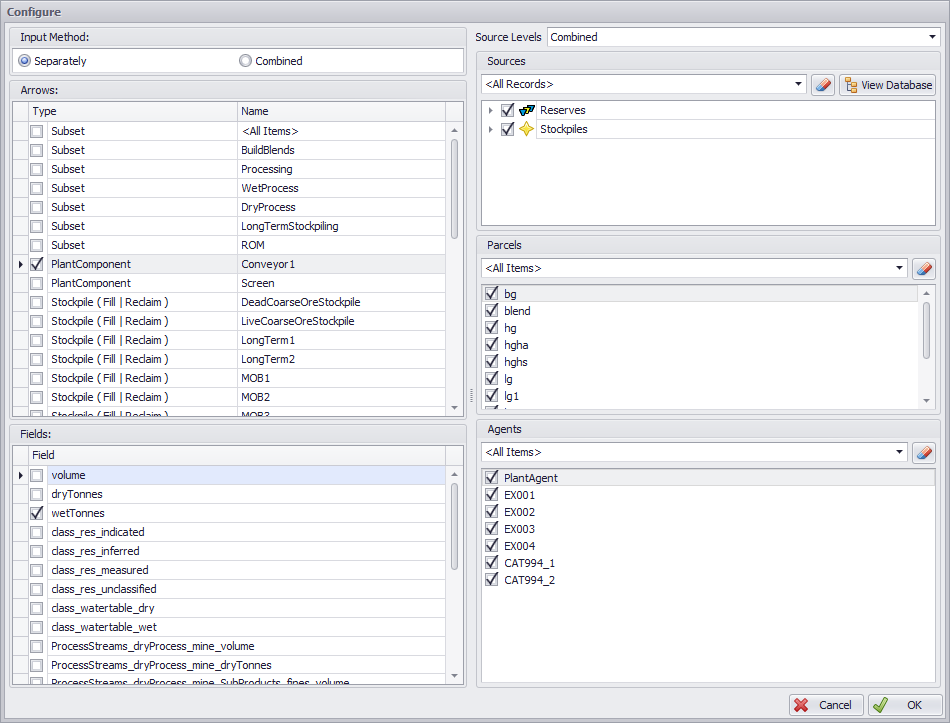The width and height of the screenshot is (950, 723).
Task: Expand the Reserves tree node
Action: 490,110
